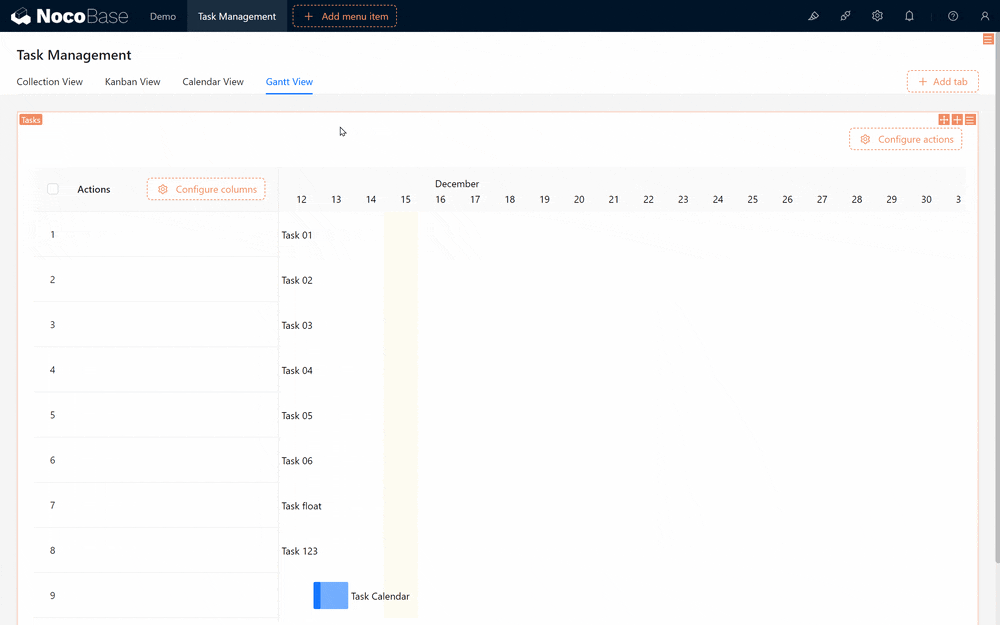This screenshot has height=625, width=1000.
Task: Click the Task 03 label
Action: coord(297,326)
